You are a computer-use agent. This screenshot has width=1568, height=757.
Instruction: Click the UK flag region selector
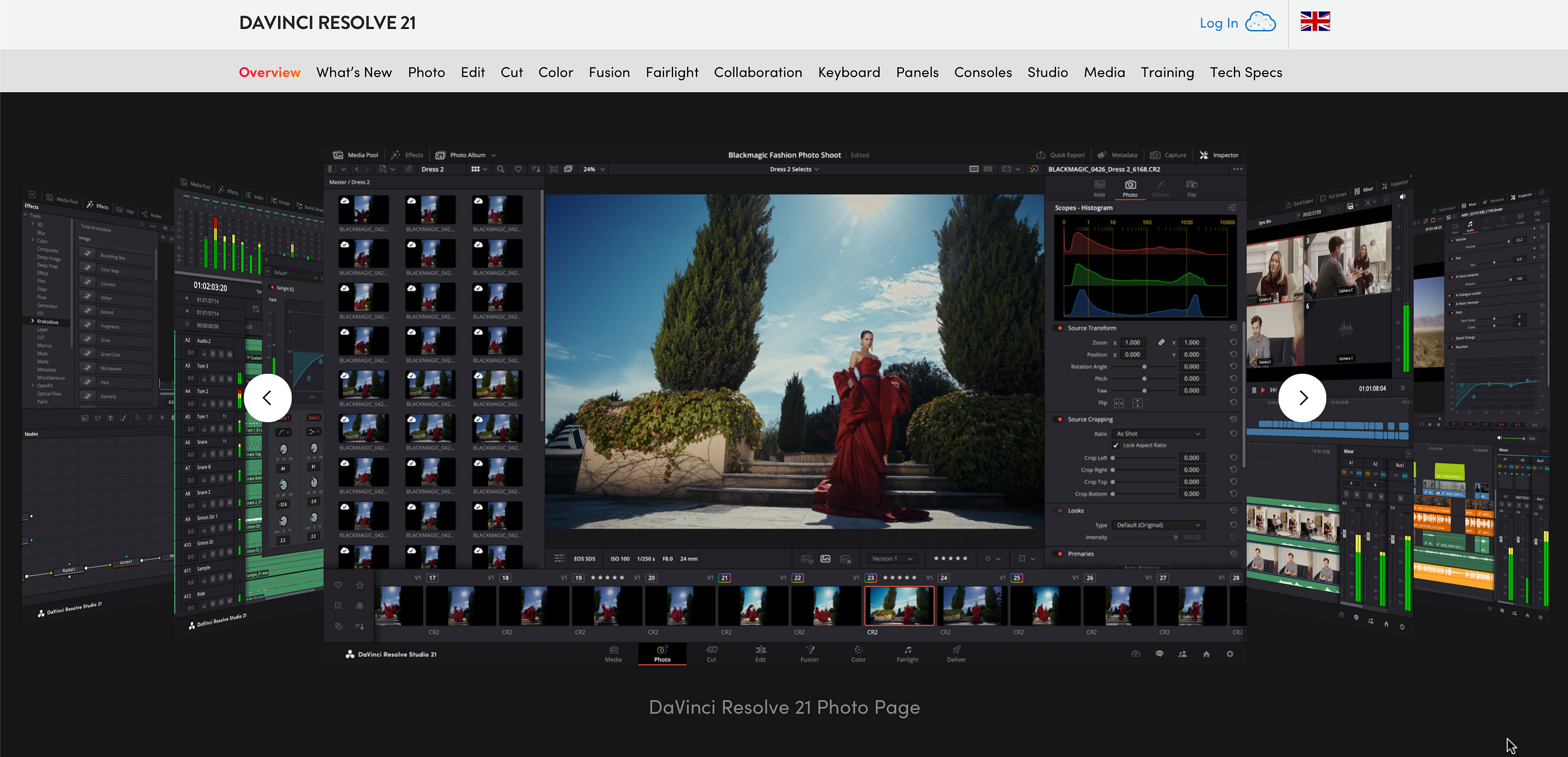[x=1315, y=21]
